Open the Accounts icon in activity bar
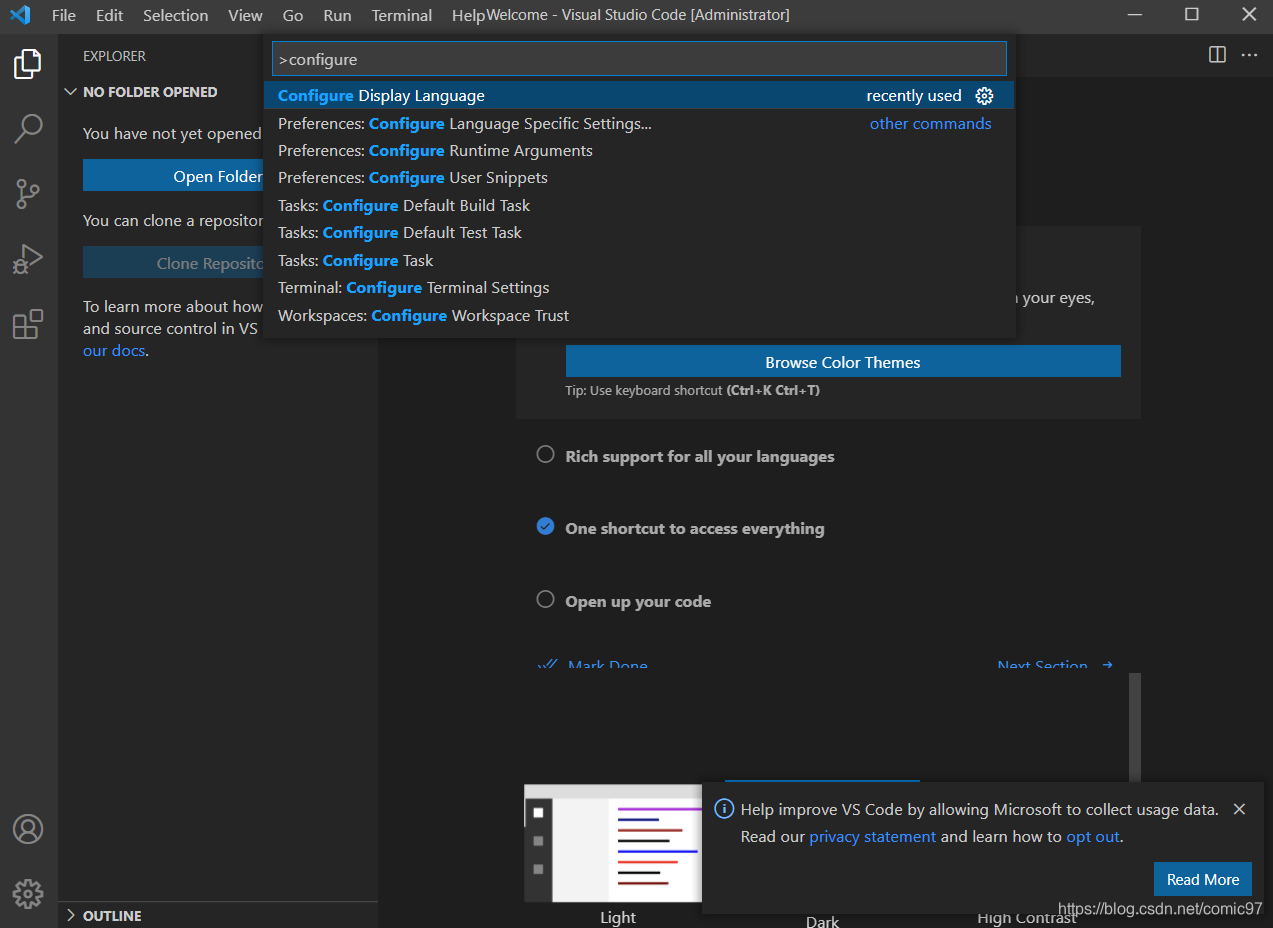The image size is (1273, 928). [x=28, y=829]
